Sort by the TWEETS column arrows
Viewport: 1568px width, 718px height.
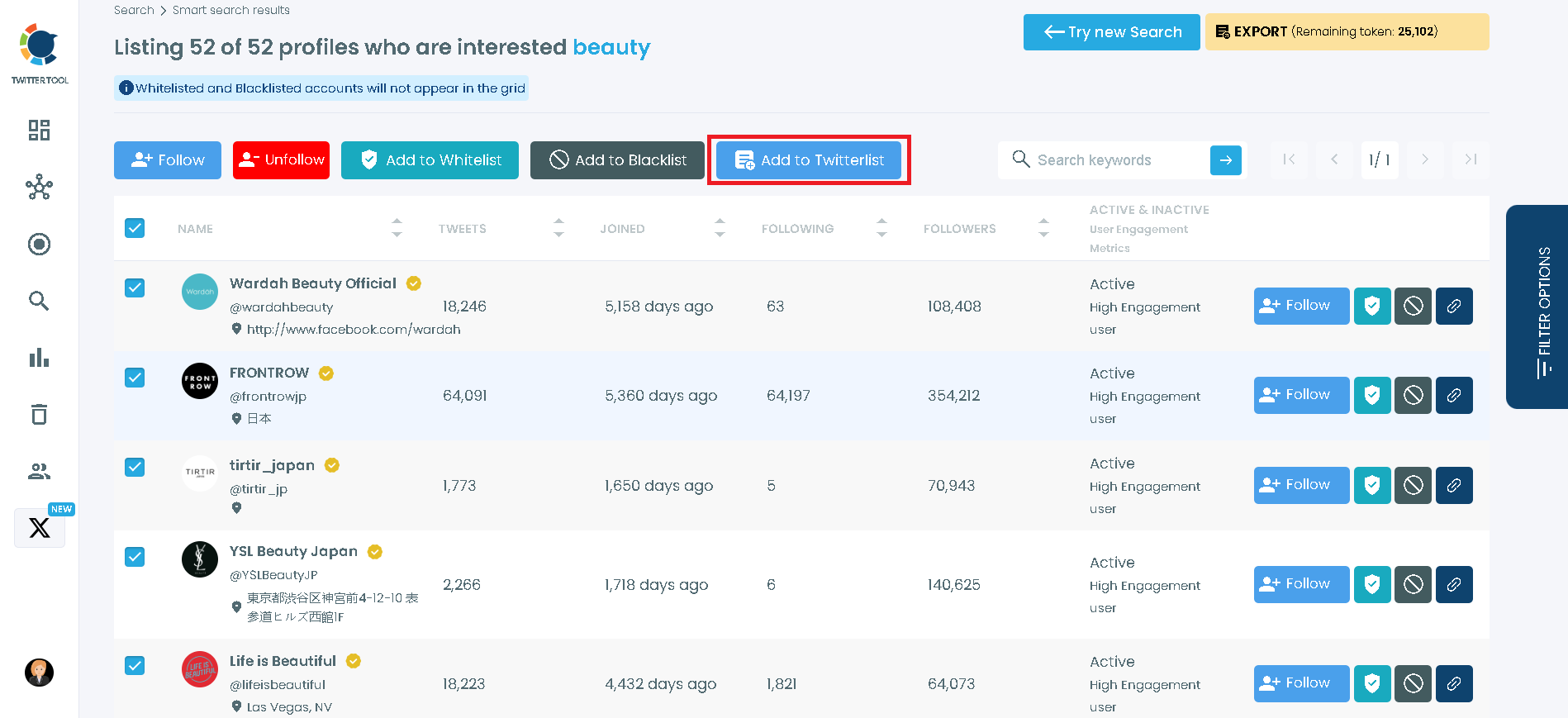pos(558,228)
